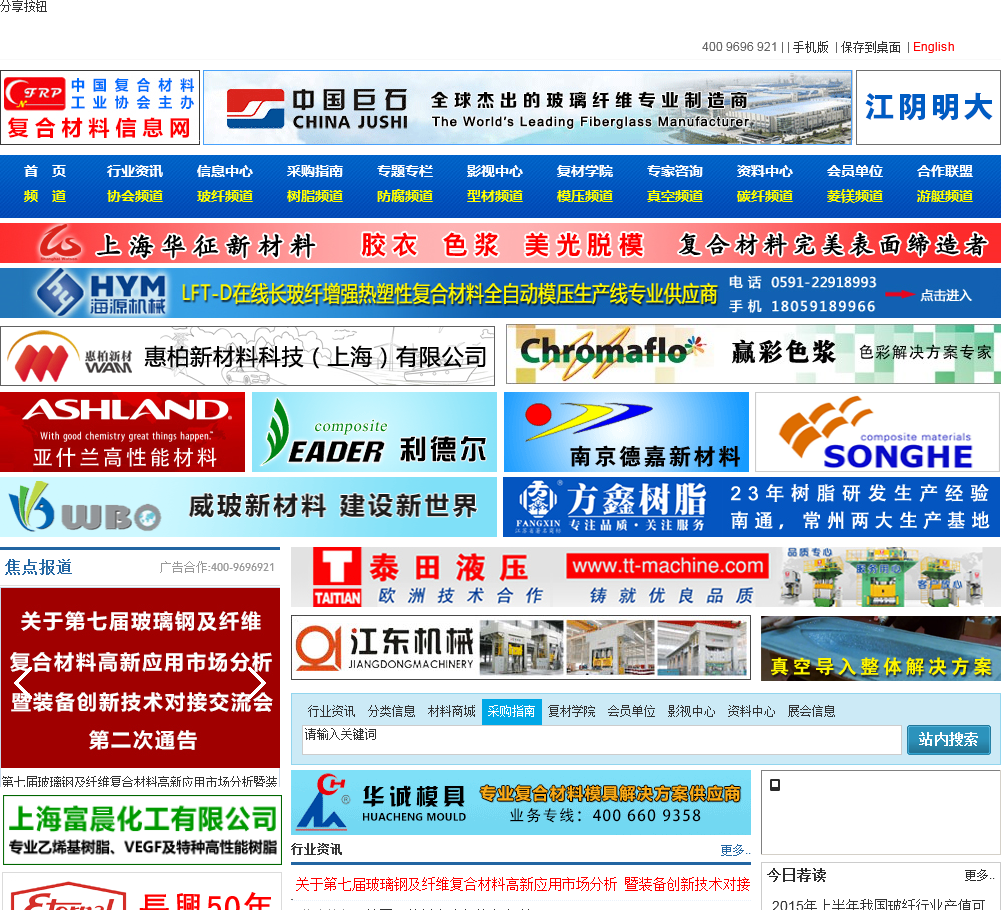Open the Leader 利德尔 composite ad
This screenshot has width=1001, height=910.
coord(374,432)
